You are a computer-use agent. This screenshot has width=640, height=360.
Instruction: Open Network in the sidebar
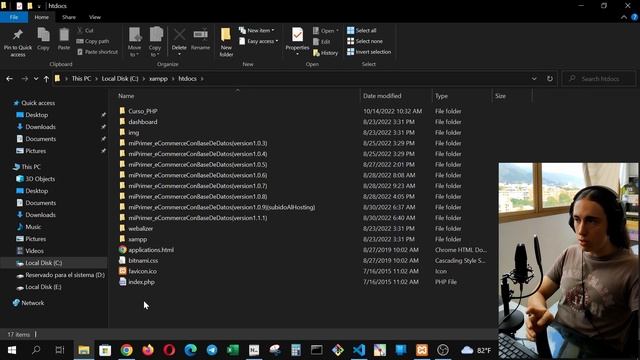[x=33, y=303]
